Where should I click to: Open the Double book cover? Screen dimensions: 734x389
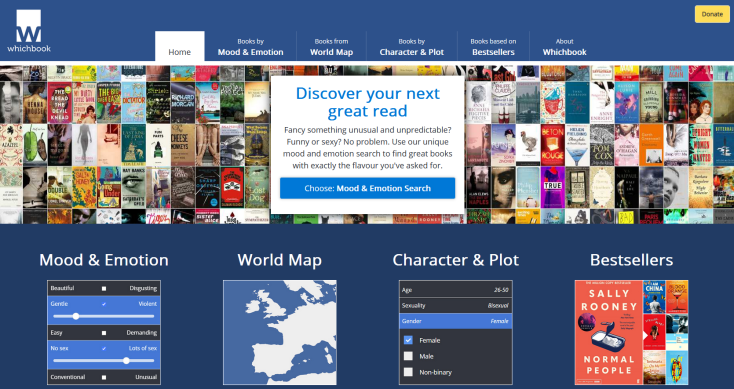point(59,187)
